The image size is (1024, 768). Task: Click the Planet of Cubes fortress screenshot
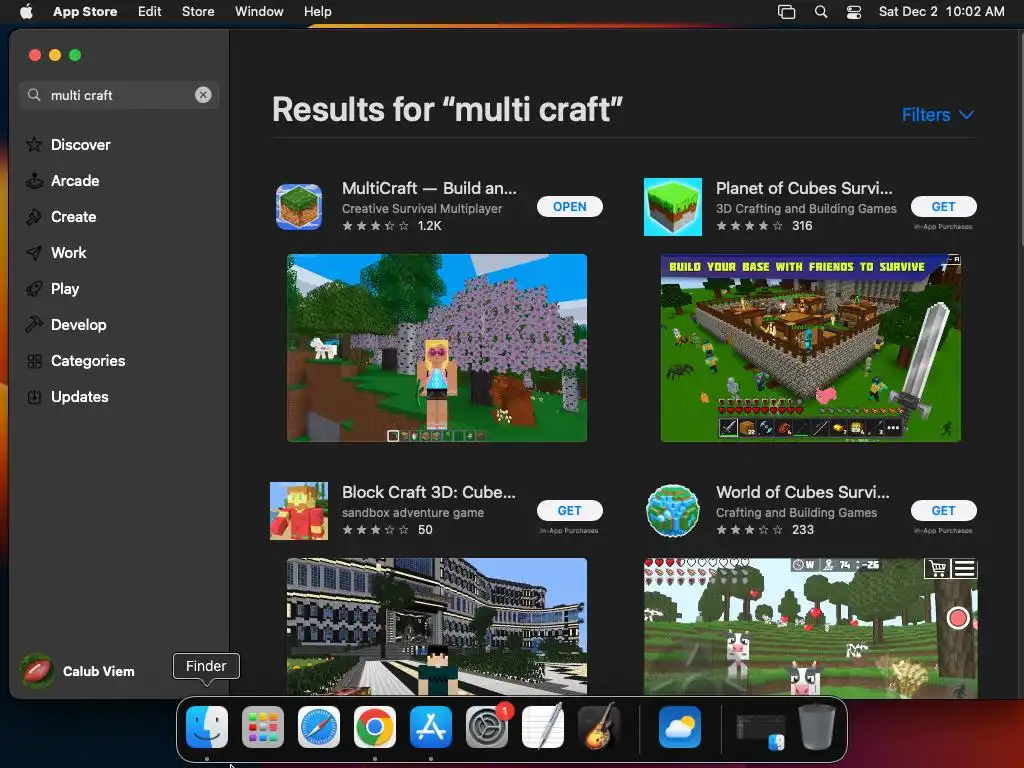click(810, 347)
